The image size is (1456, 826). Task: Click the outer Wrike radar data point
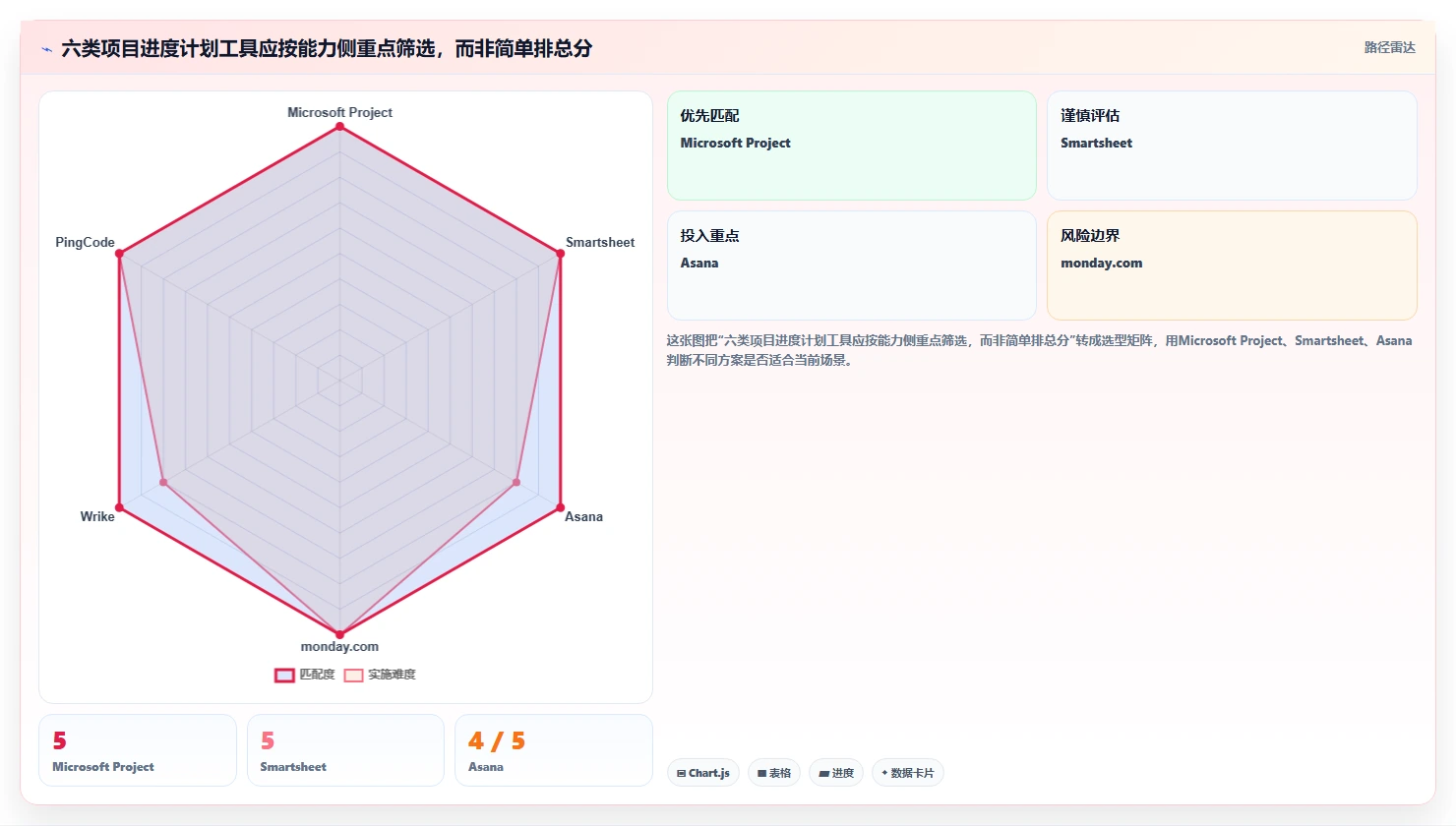click(x=120, y=507)
